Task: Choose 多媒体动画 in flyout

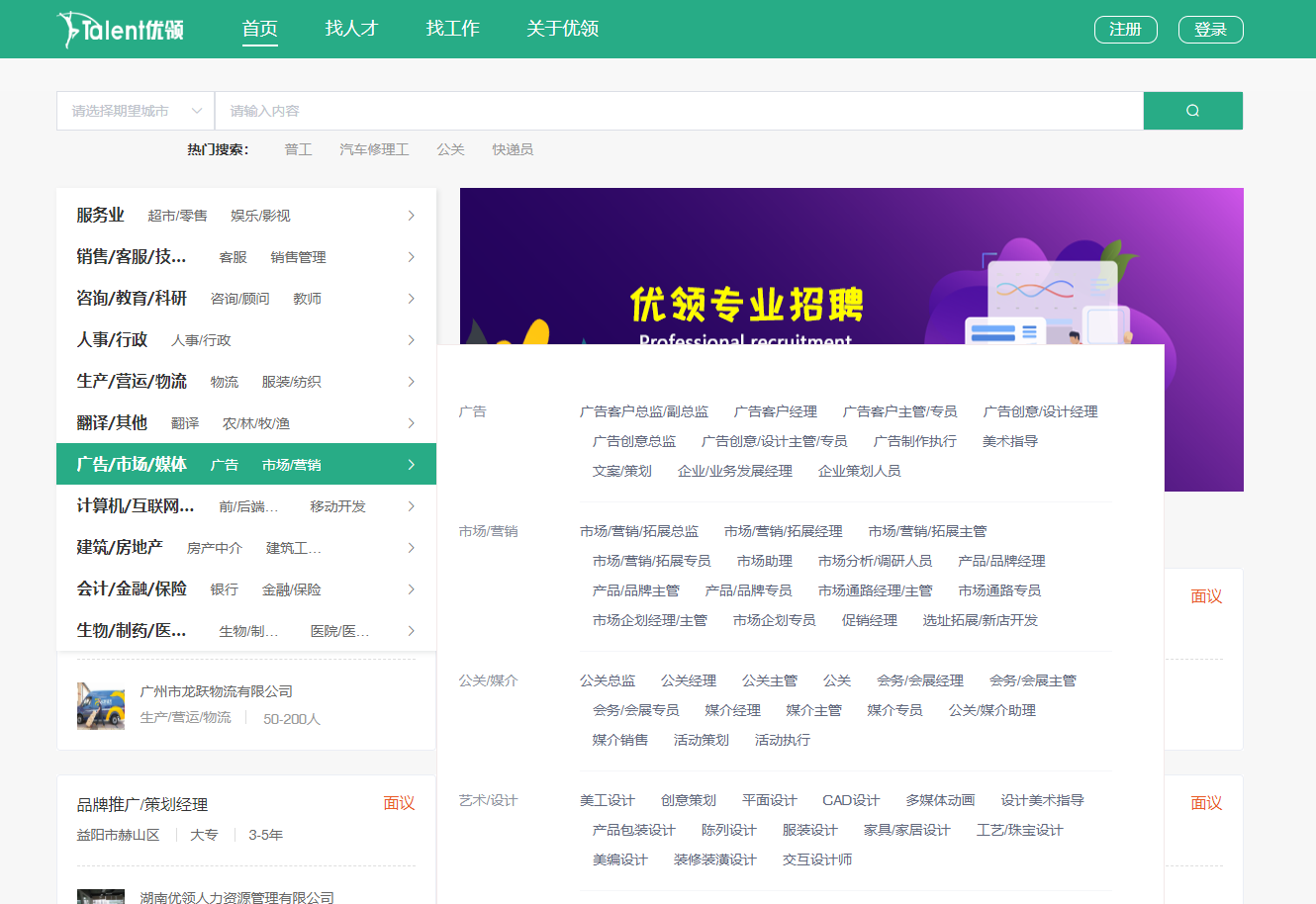Action: tap(940, 800)
